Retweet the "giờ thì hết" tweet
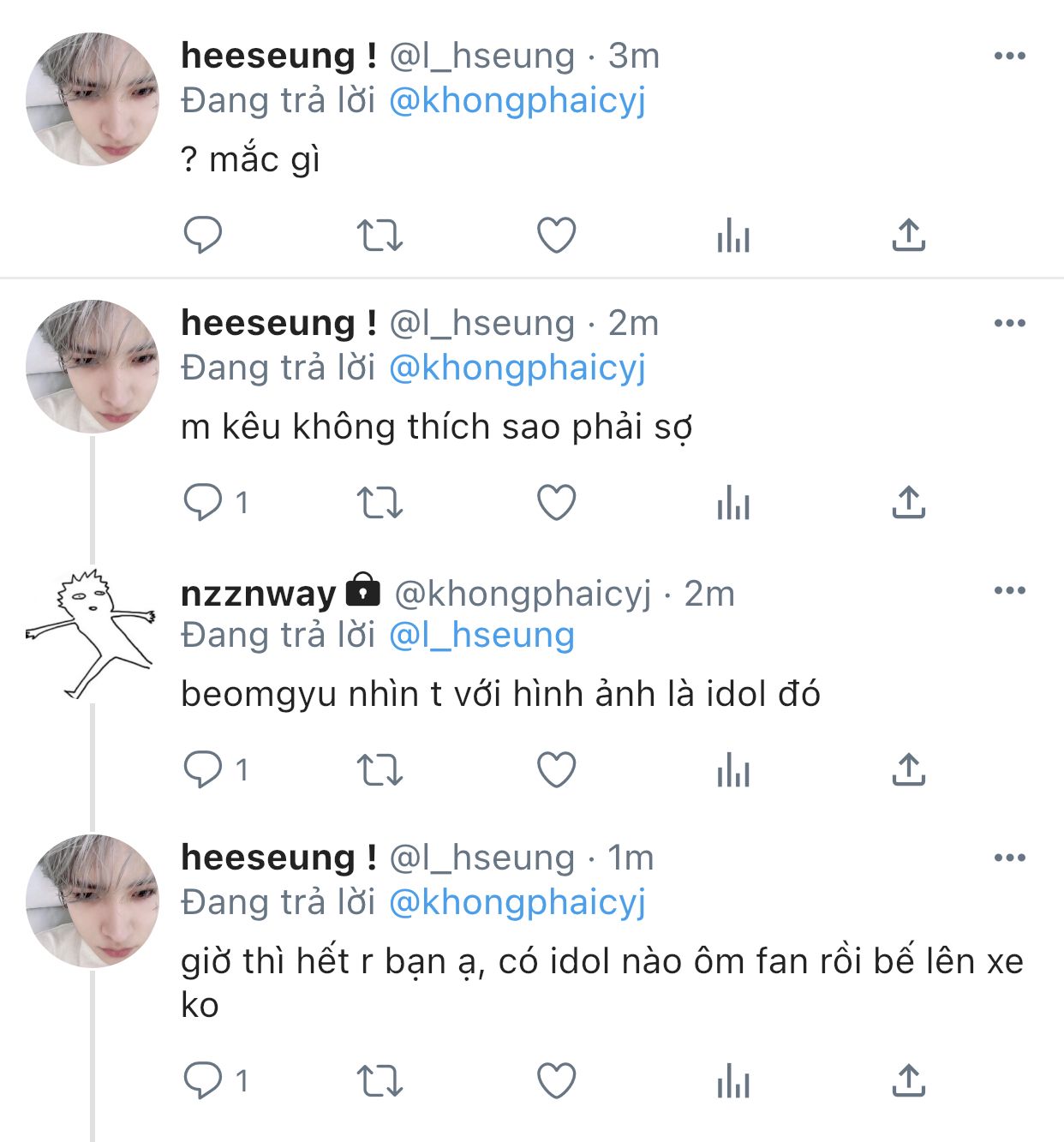Image resolution: width=1064 pixels, height=1142 pixels. pyautogui.click(x=380, y=1081)
